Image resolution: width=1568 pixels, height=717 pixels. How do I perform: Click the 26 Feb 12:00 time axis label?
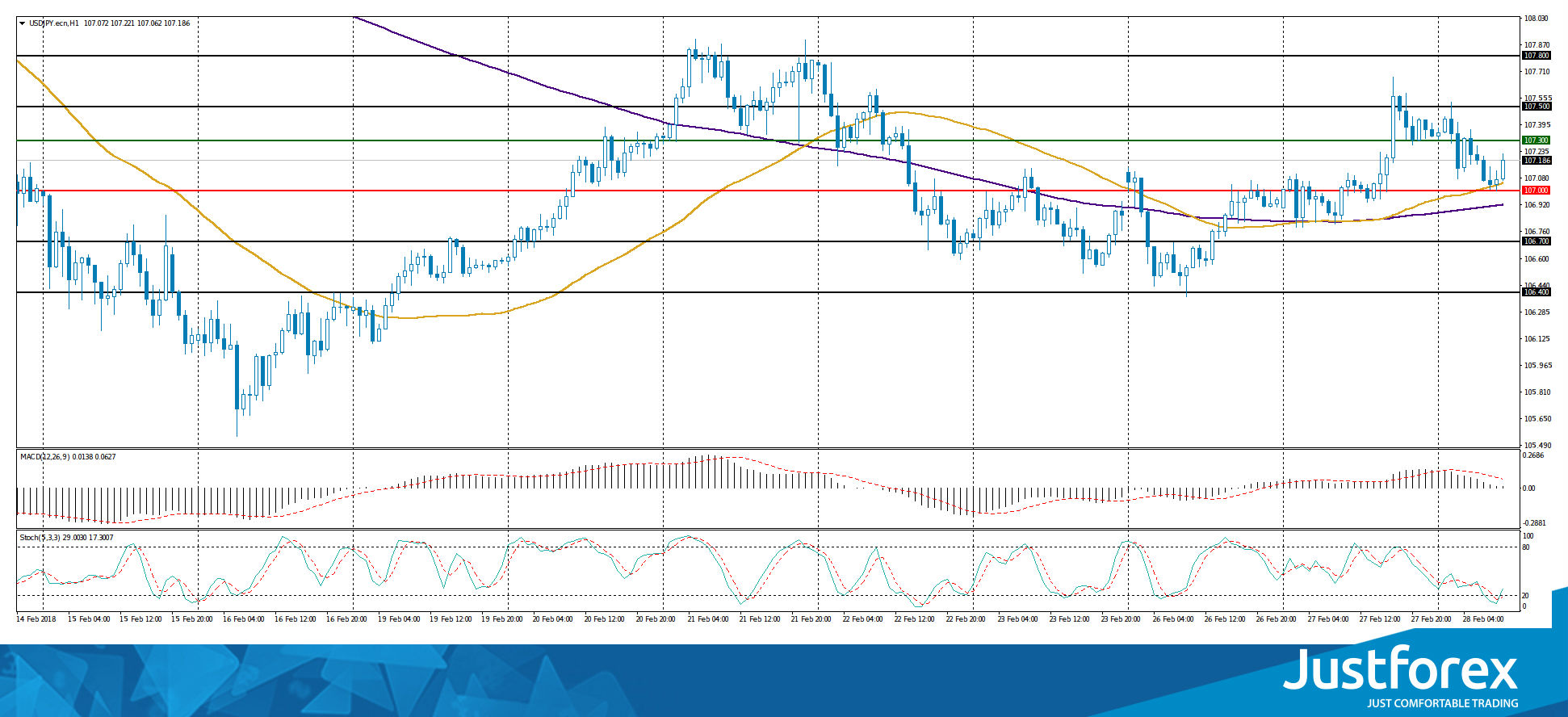[x=1225, y=619]
